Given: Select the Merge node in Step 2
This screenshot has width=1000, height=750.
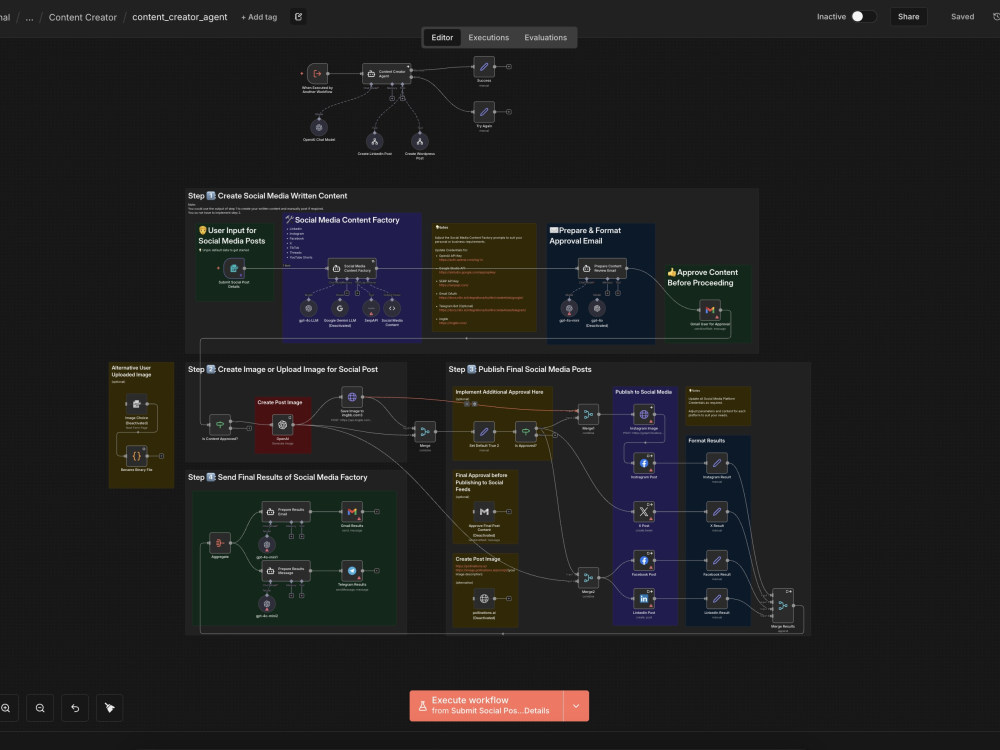Looking at the screenshot, I should pyautogui.click(x=425, y=432).
